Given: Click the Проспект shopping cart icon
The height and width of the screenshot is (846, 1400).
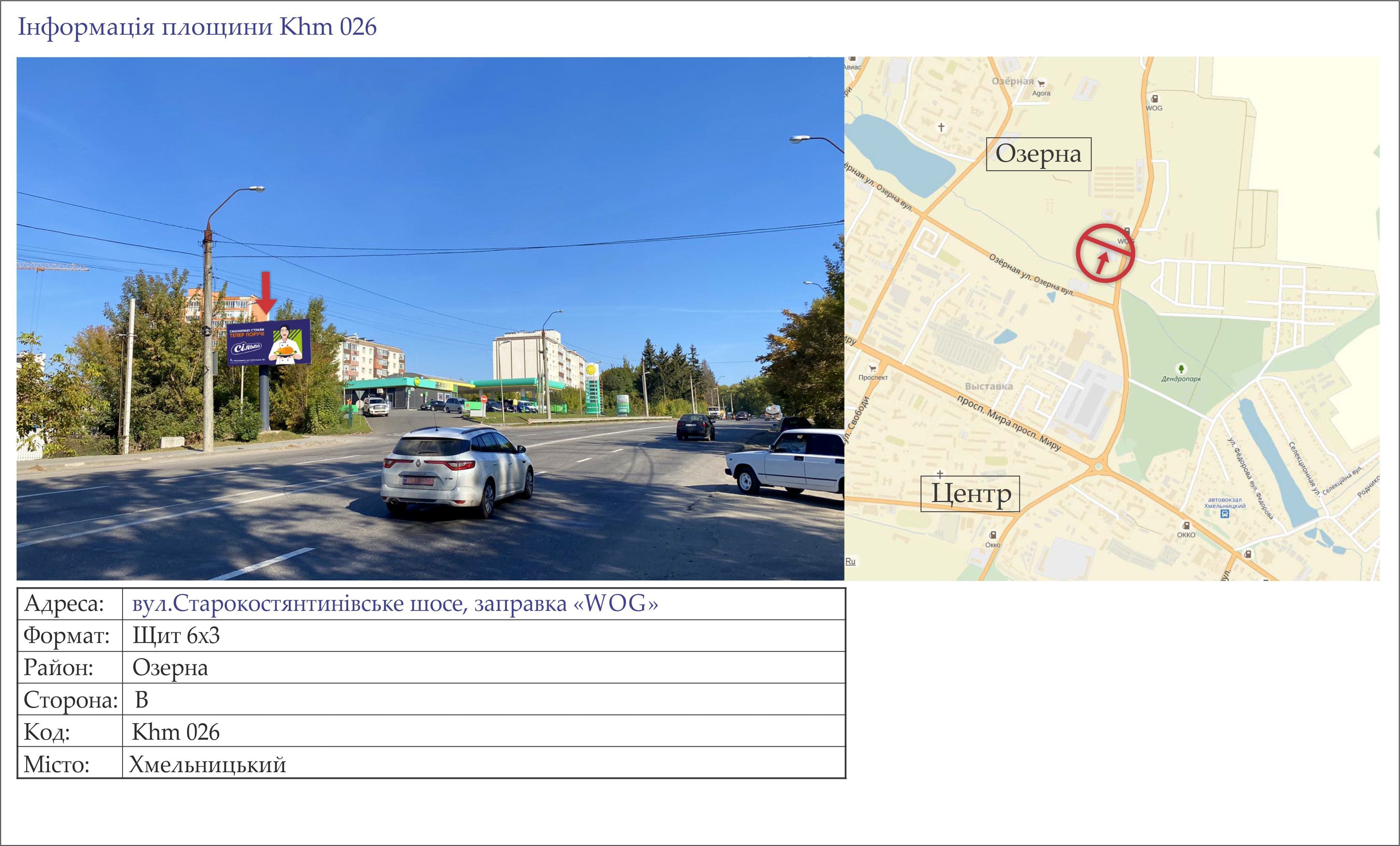Looking at the screenshot, I should [872, 368].
